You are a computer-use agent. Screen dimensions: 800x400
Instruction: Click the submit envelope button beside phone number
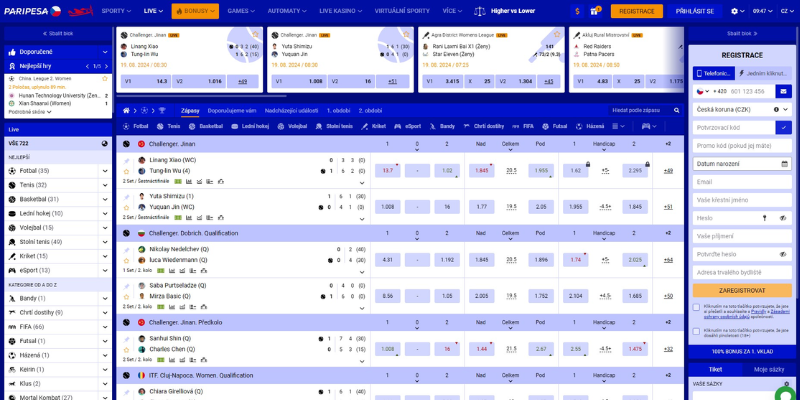point(784,91)
